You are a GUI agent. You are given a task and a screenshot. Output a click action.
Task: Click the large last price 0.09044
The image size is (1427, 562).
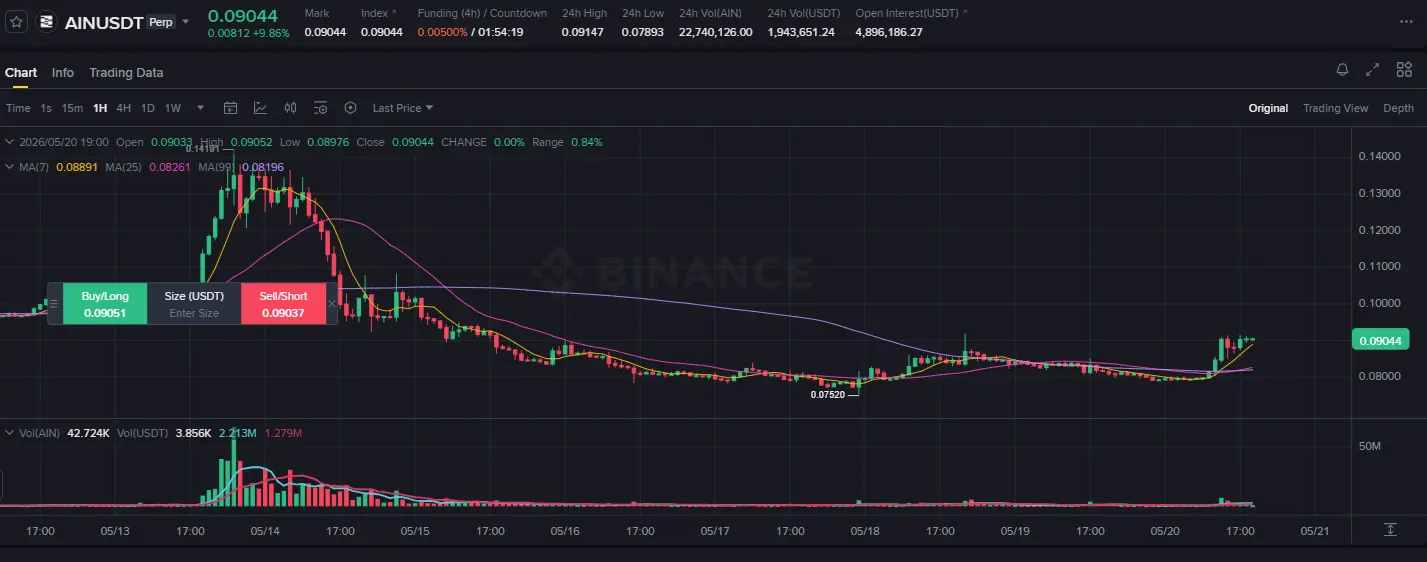[x=243, y=14]
